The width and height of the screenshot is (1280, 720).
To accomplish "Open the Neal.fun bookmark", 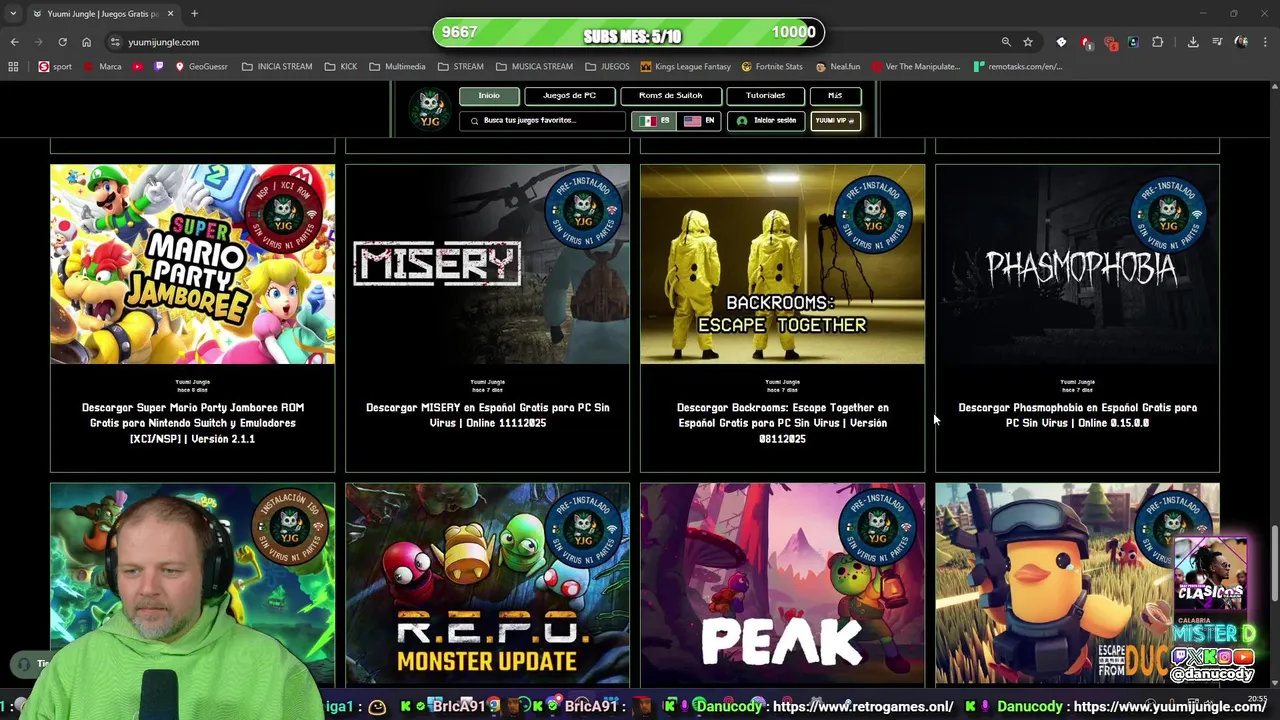I will pyautogui.click(x=838, y=67).
